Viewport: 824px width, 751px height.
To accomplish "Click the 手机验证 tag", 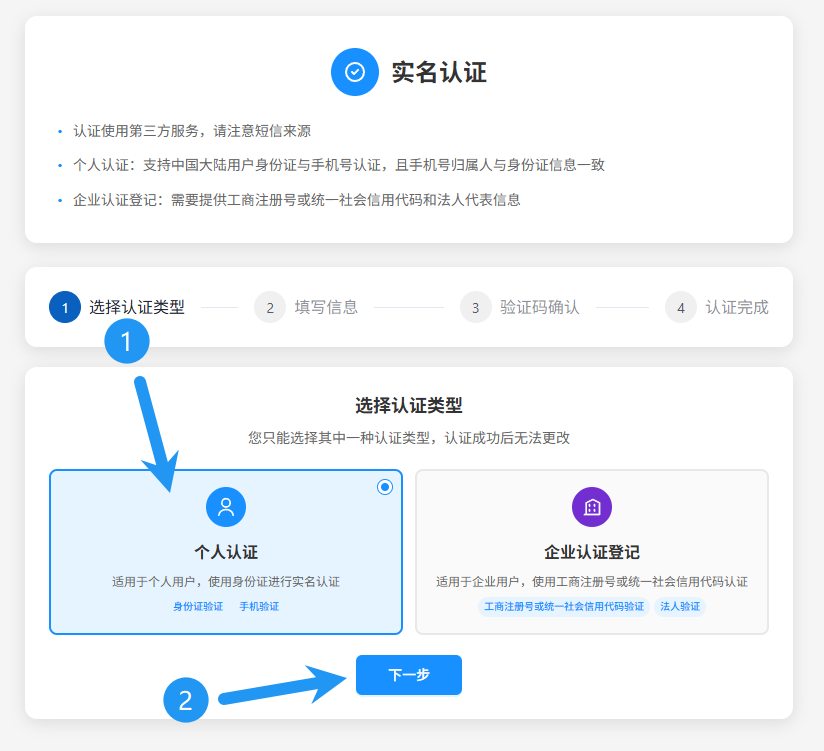I will (259, 607).
